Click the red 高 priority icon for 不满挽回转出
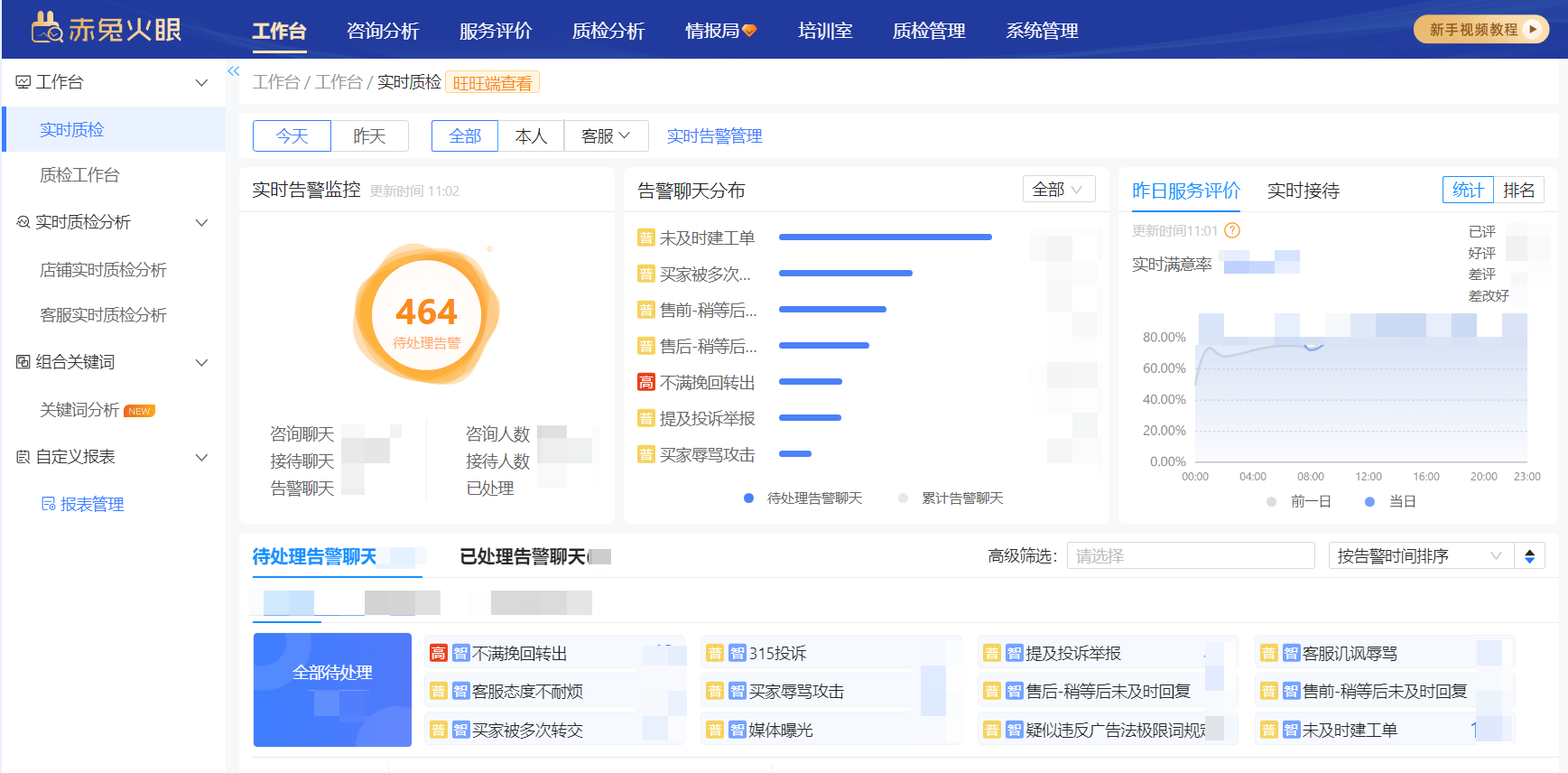 click(x=646, y=383)
